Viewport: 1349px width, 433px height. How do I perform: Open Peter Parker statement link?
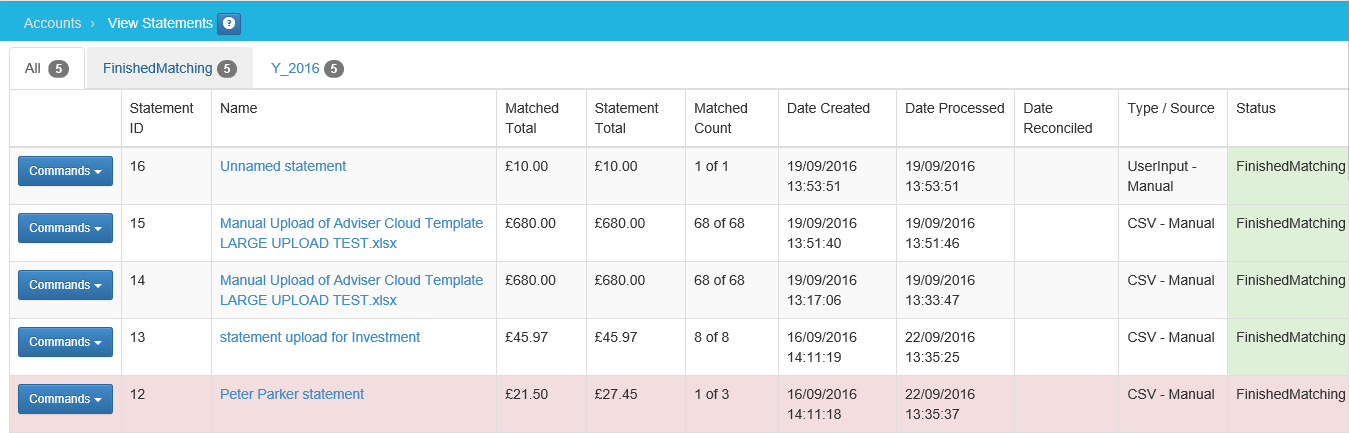click(292, 394)
